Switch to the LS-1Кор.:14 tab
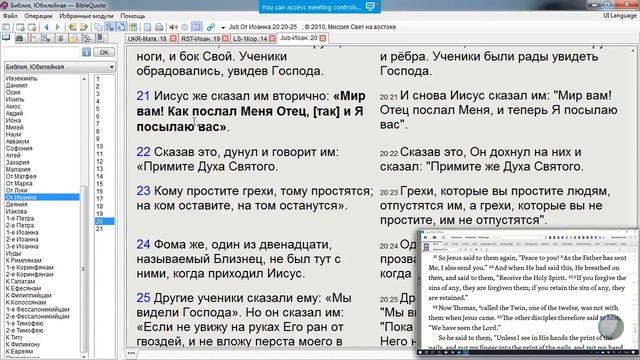Viewport: 640px width, 360px height. 250,38
